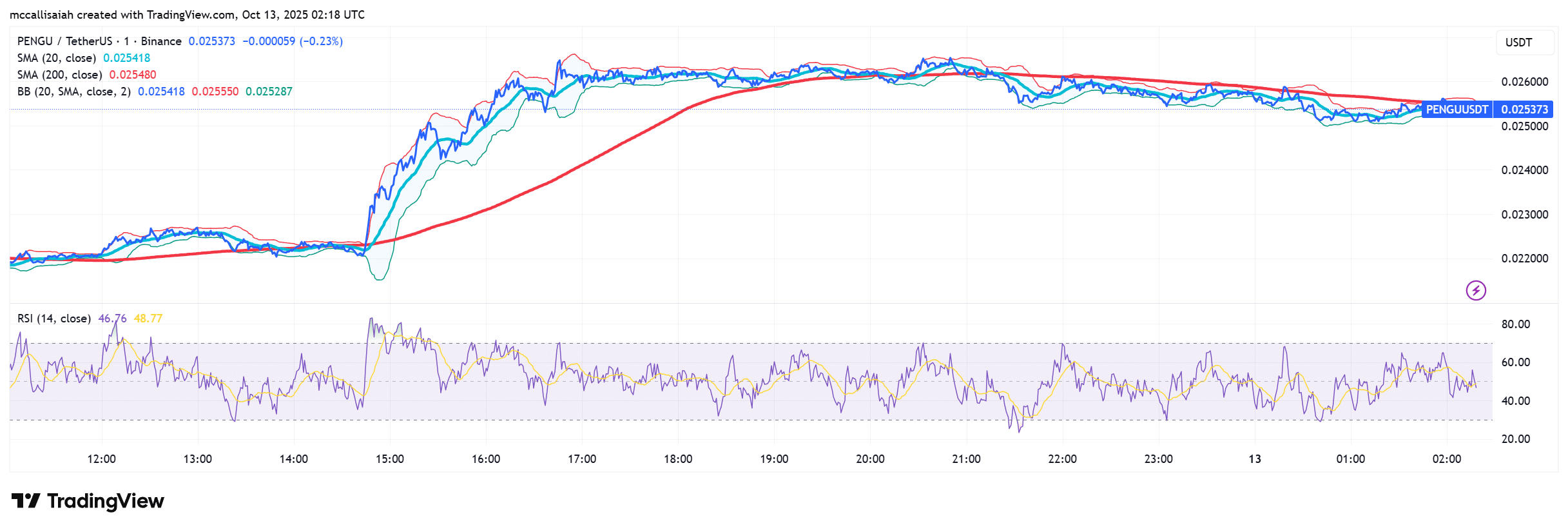The height and width of the screenshot is (530, 1568).
Task: Click the RSI value 46.76 in legend
Action: pos(112,319)
